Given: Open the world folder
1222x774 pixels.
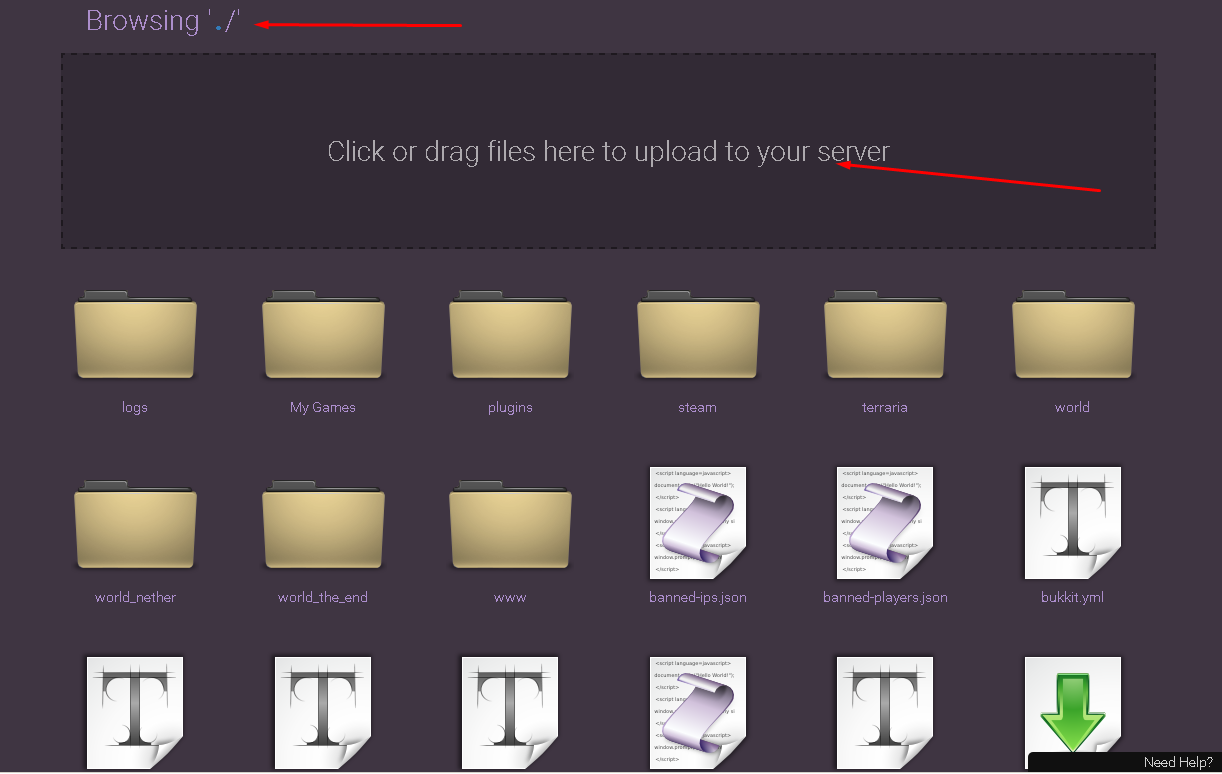Looking at the screenshot, I should [x=1073, y=335].
